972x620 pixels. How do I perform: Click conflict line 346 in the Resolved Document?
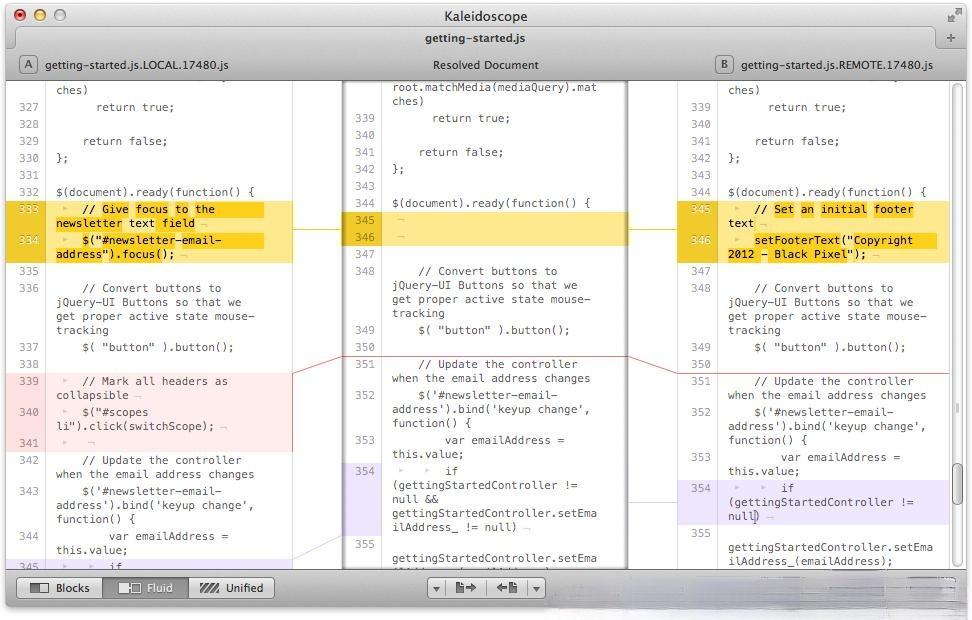(x=485, y=237)
